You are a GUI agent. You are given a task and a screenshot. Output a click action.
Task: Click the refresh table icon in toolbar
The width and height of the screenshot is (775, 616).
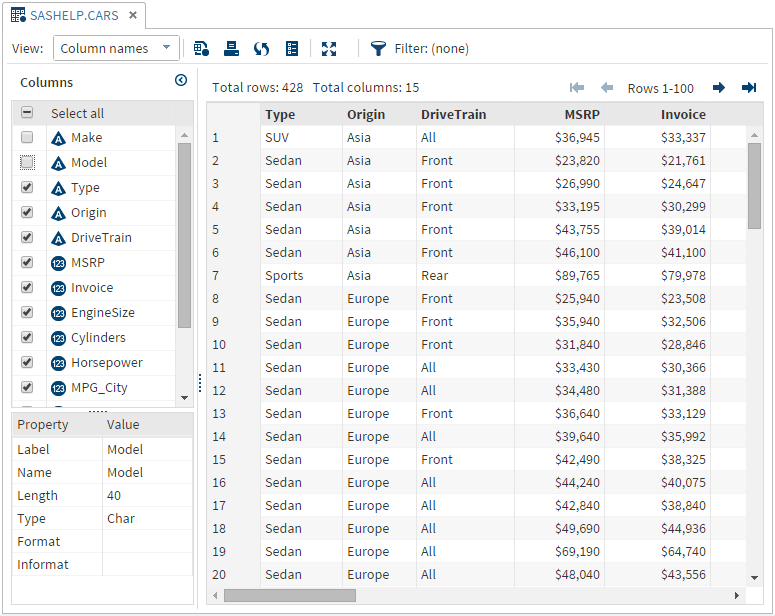(x=261, y=48)
